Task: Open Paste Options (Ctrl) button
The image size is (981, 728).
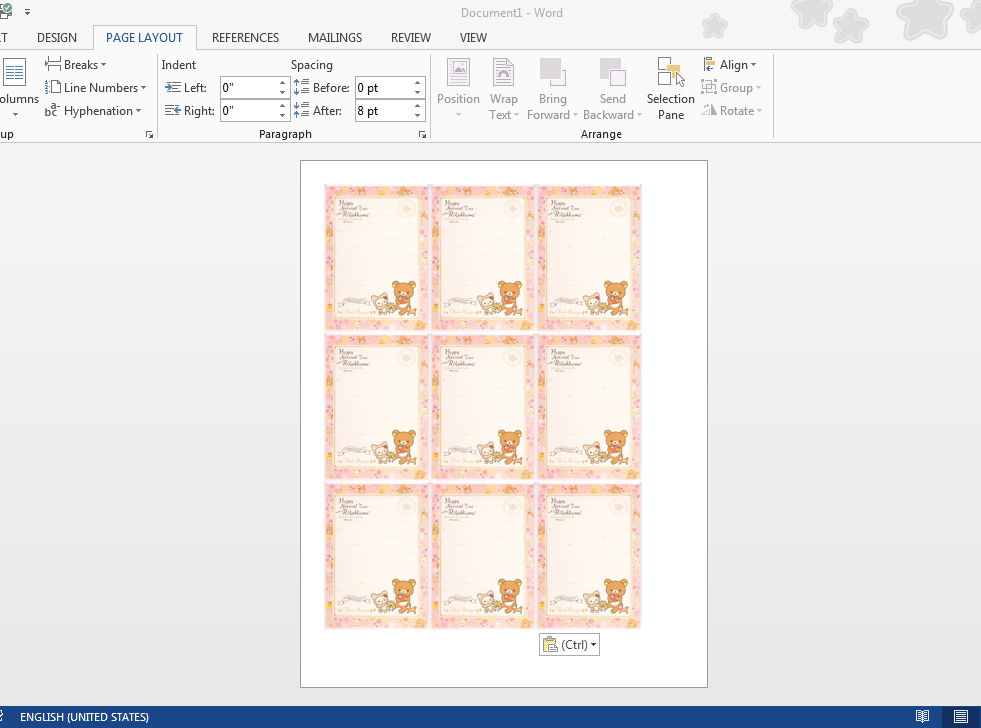Action: pyautogui.click(x=569, y=645)
